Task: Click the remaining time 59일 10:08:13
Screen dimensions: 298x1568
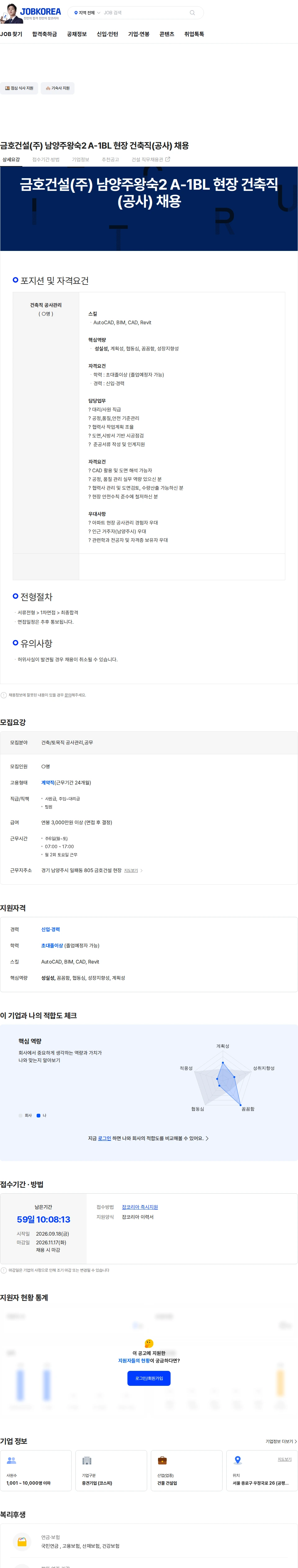Action: (43, 1220)
